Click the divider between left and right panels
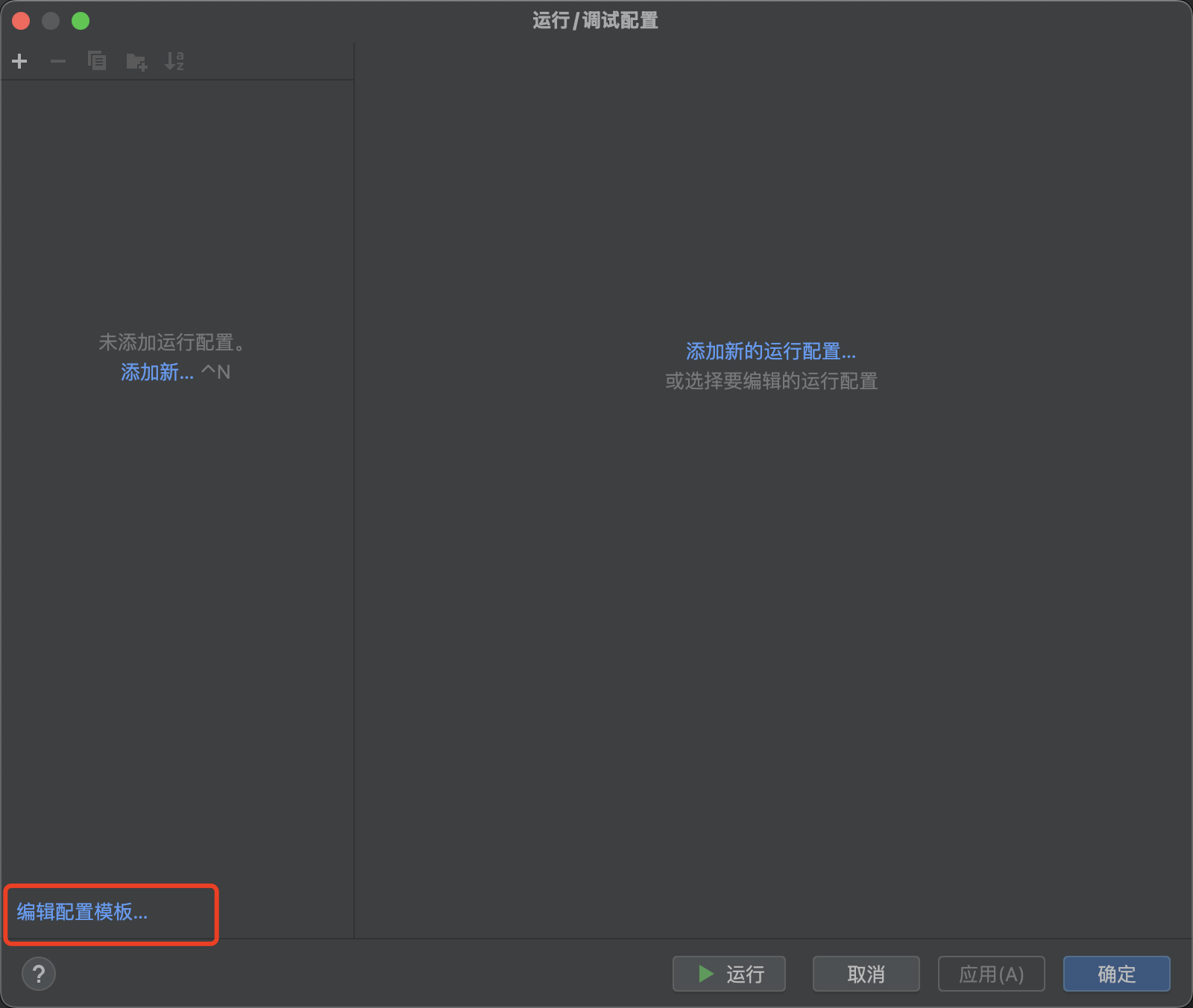The width and height of the screenshot is (1193, 1008). 354,492
